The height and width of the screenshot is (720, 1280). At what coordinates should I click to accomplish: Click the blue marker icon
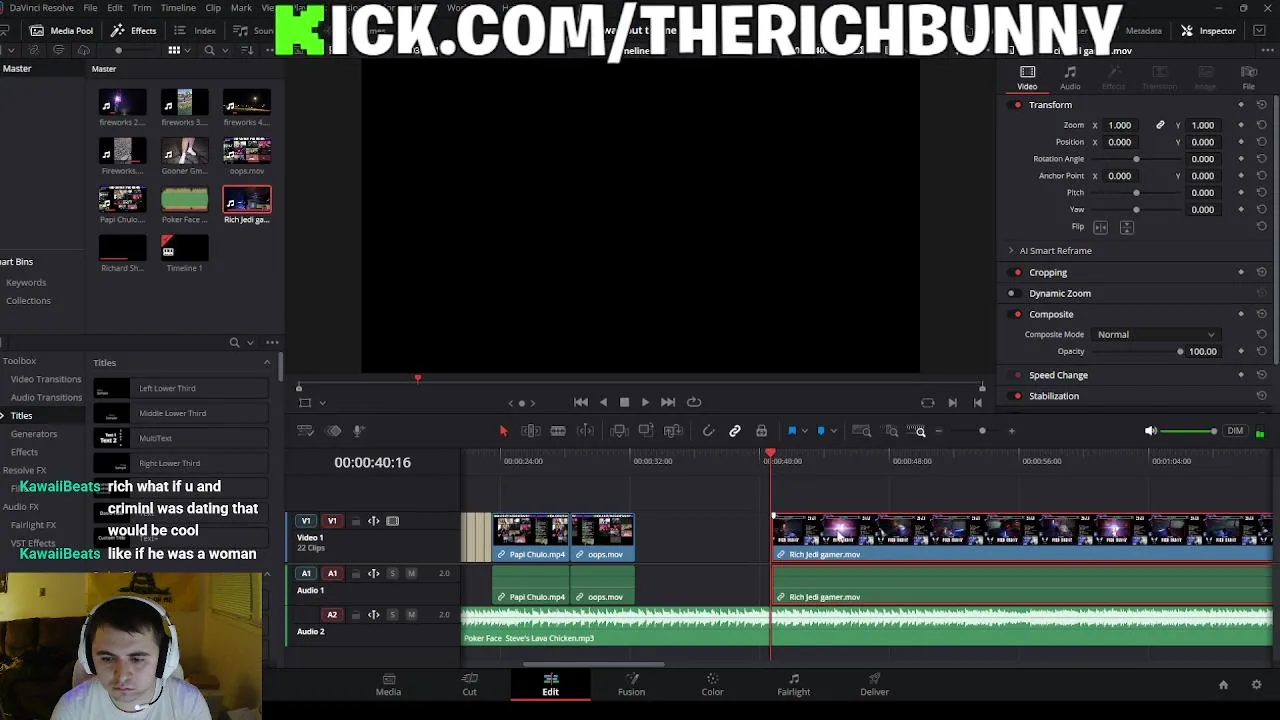tap(821, 431)
